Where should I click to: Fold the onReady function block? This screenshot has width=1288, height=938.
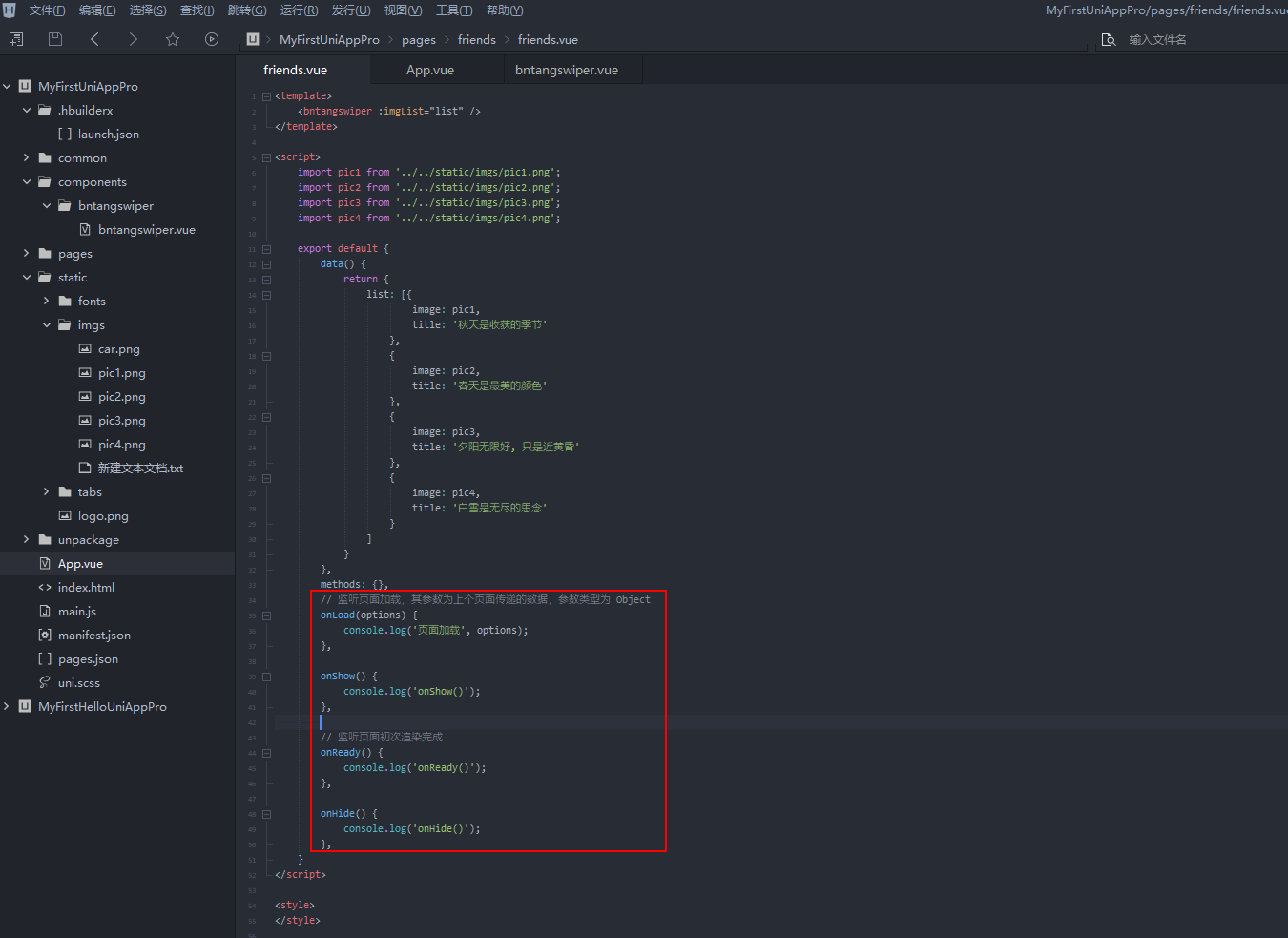(267, 753)
